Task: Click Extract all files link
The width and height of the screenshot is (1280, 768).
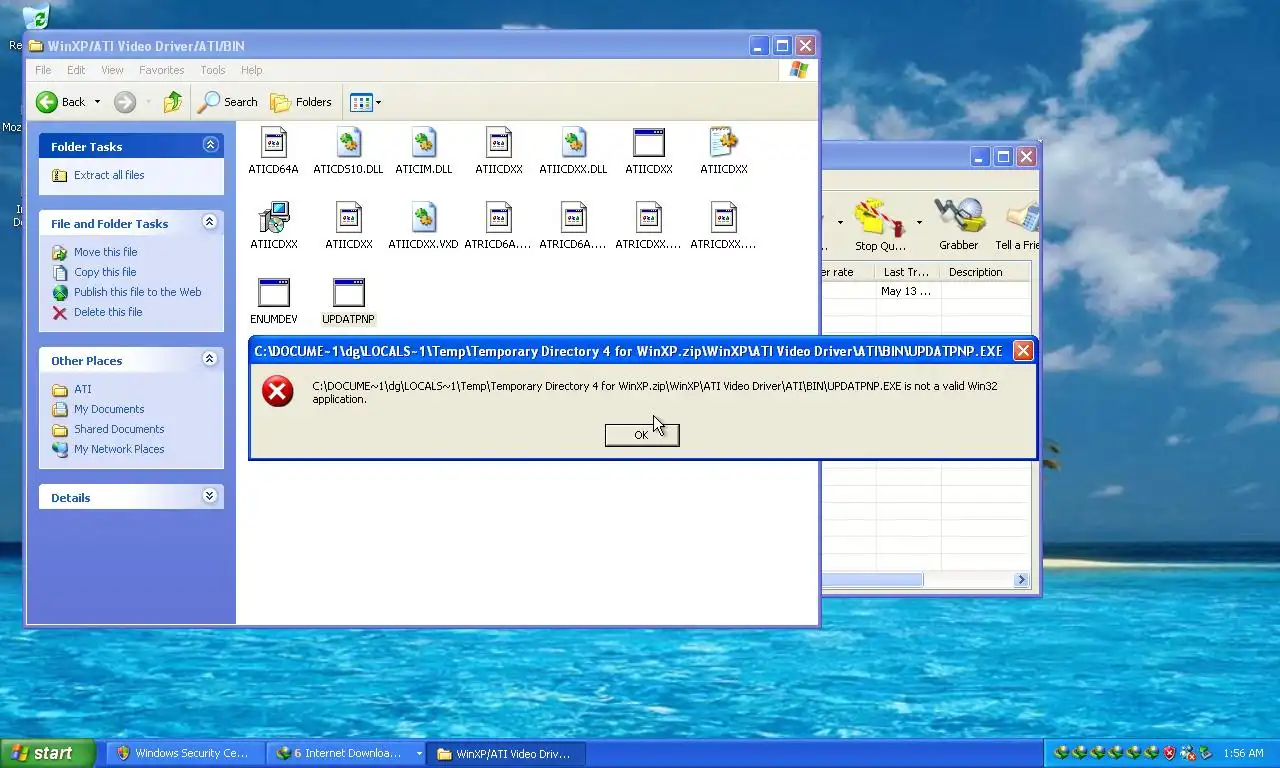Action: coord(109,175)
